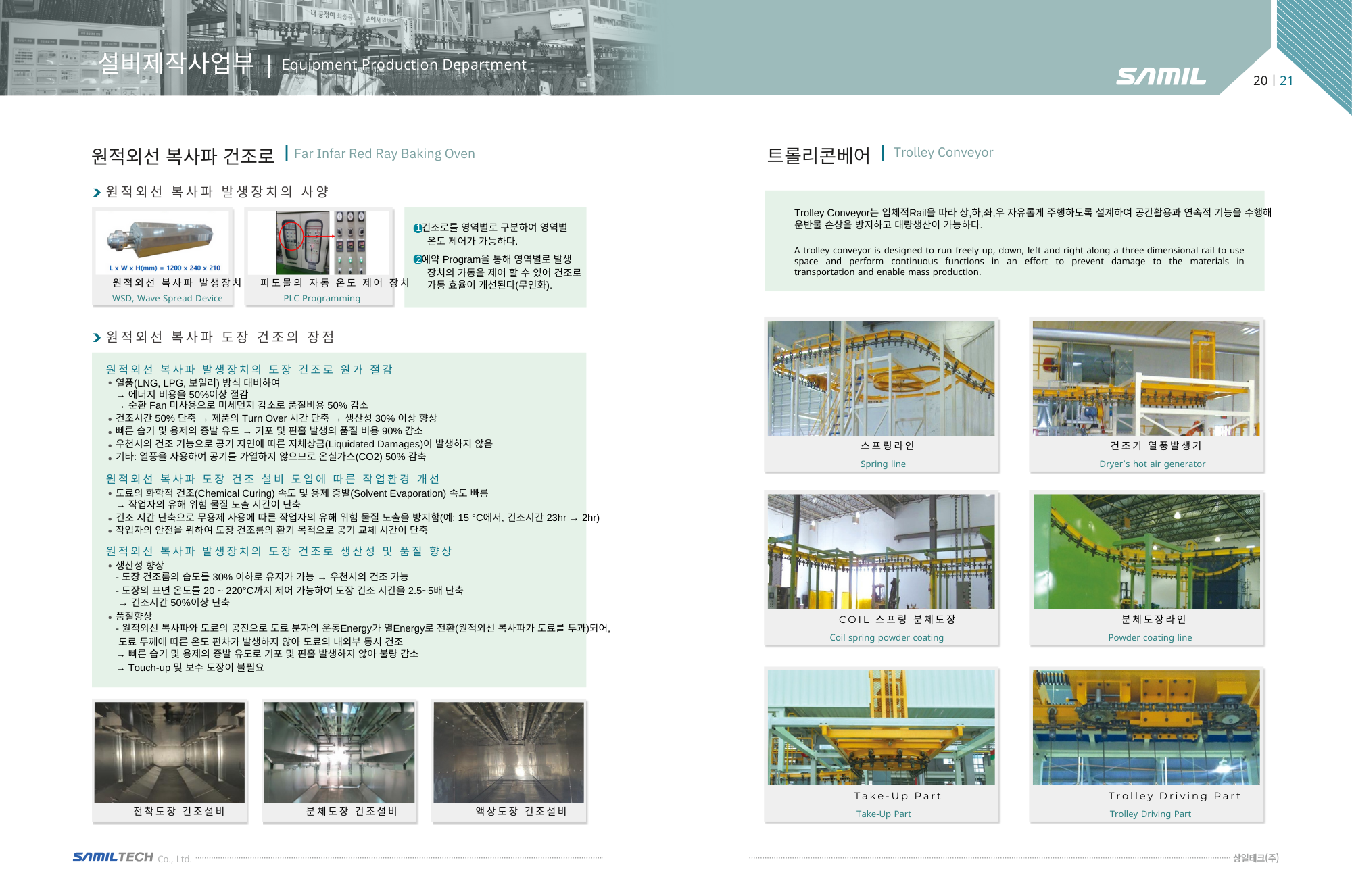Open the Coil spring powder coating photo

click(881, 551)
